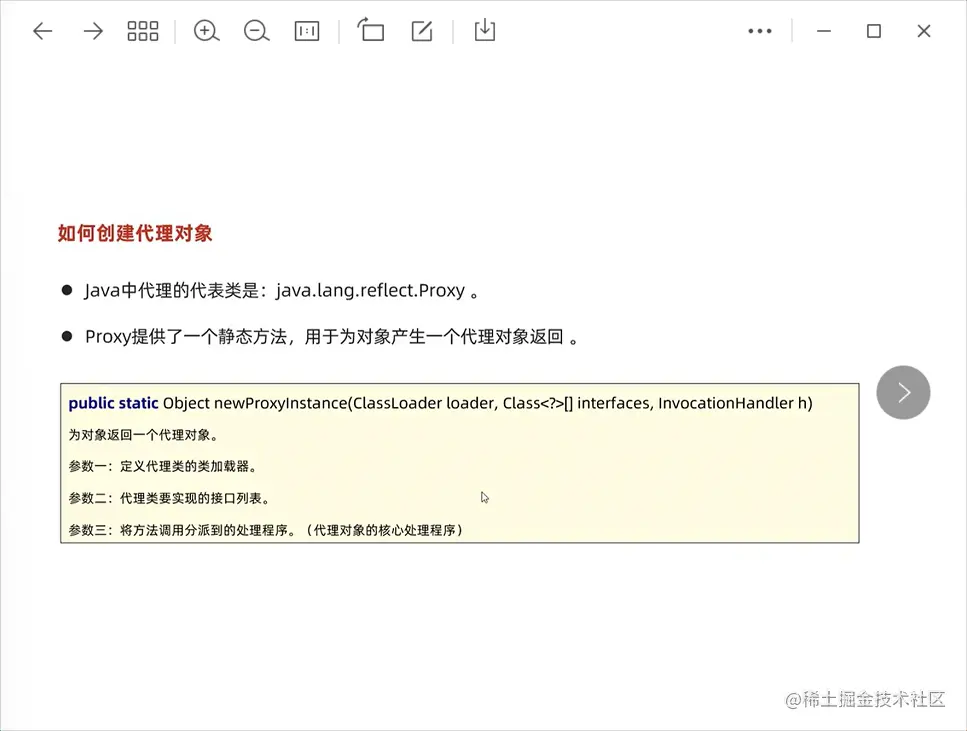Viewport: 967px width, 731px height.
Task: Maximize the image viewer window
Action: coord(874,31)
